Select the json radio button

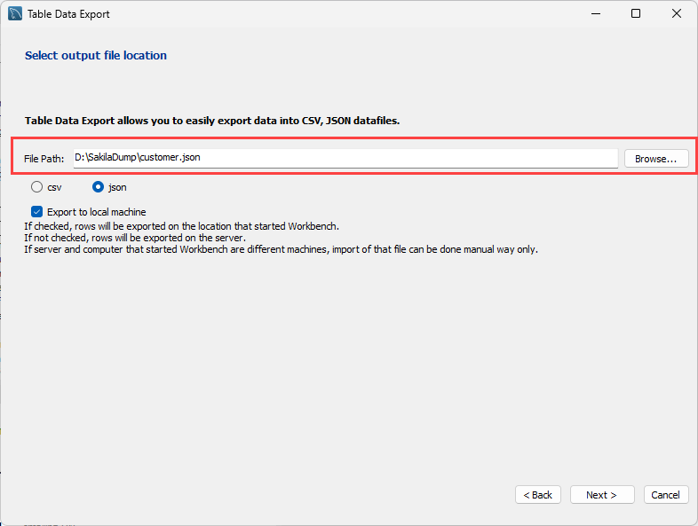click(98, 187)
